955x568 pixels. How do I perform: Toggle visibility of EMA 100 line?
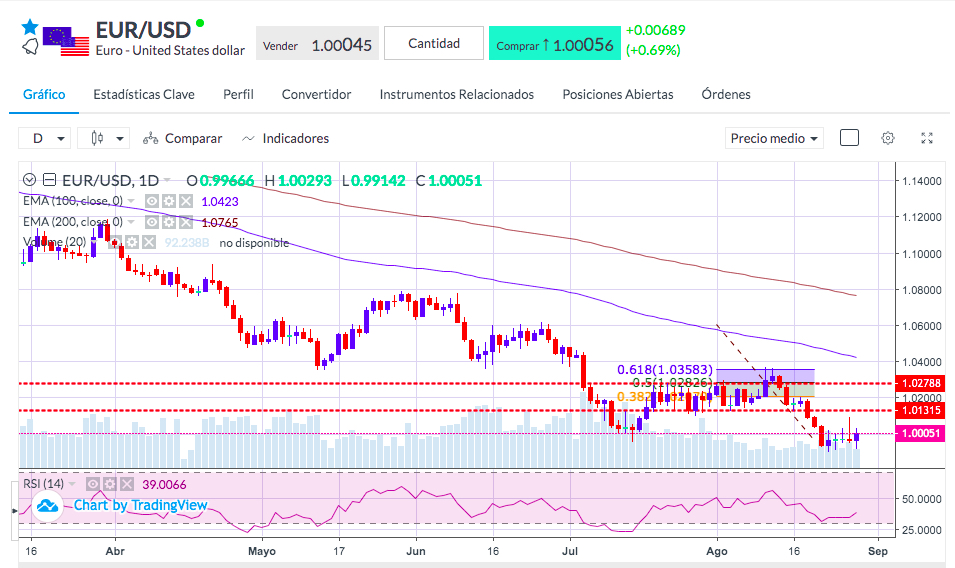pos(152,202)
